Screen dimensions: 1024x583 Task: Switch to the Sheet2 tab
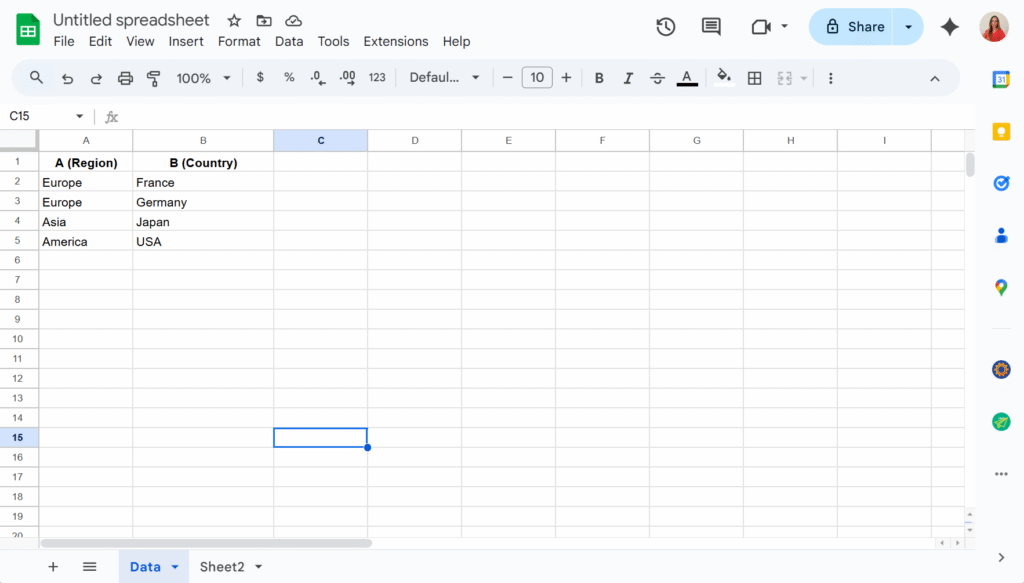(x=222, y=567)
